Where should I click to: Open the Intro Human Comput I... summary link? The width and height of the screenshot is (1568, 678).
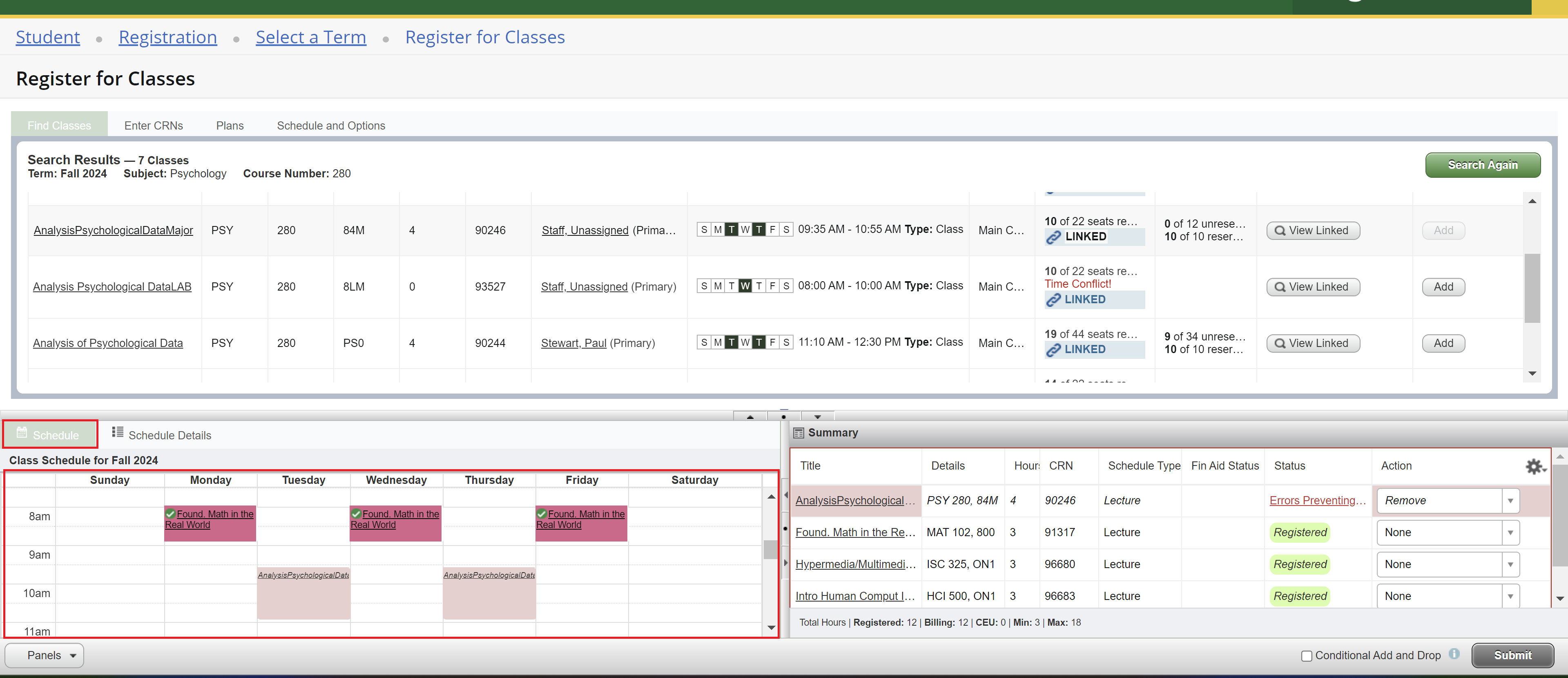(x=855, y=596)
